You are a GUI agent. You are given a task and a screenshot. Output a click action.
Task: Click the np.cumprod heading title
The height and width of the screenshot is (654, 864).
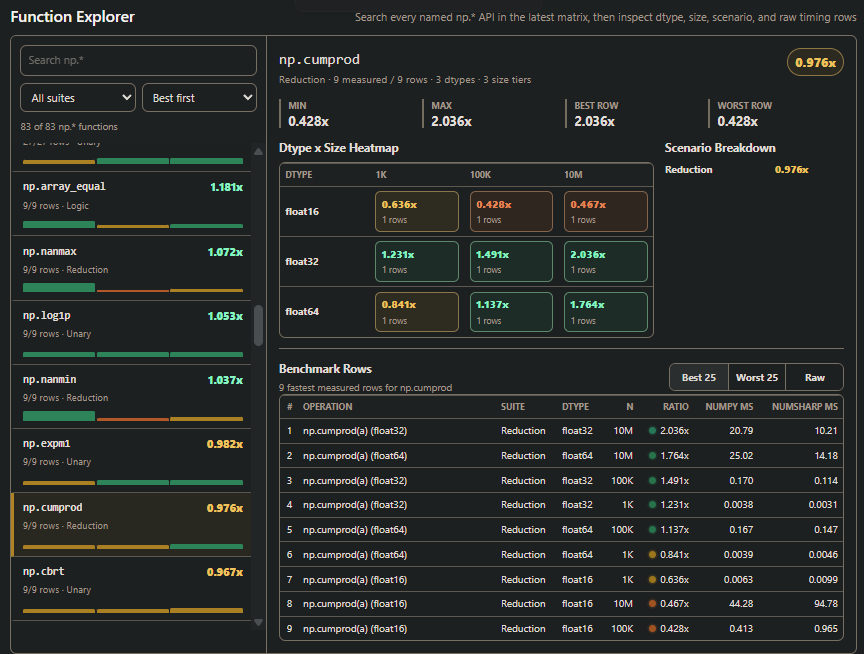[319, 60]
